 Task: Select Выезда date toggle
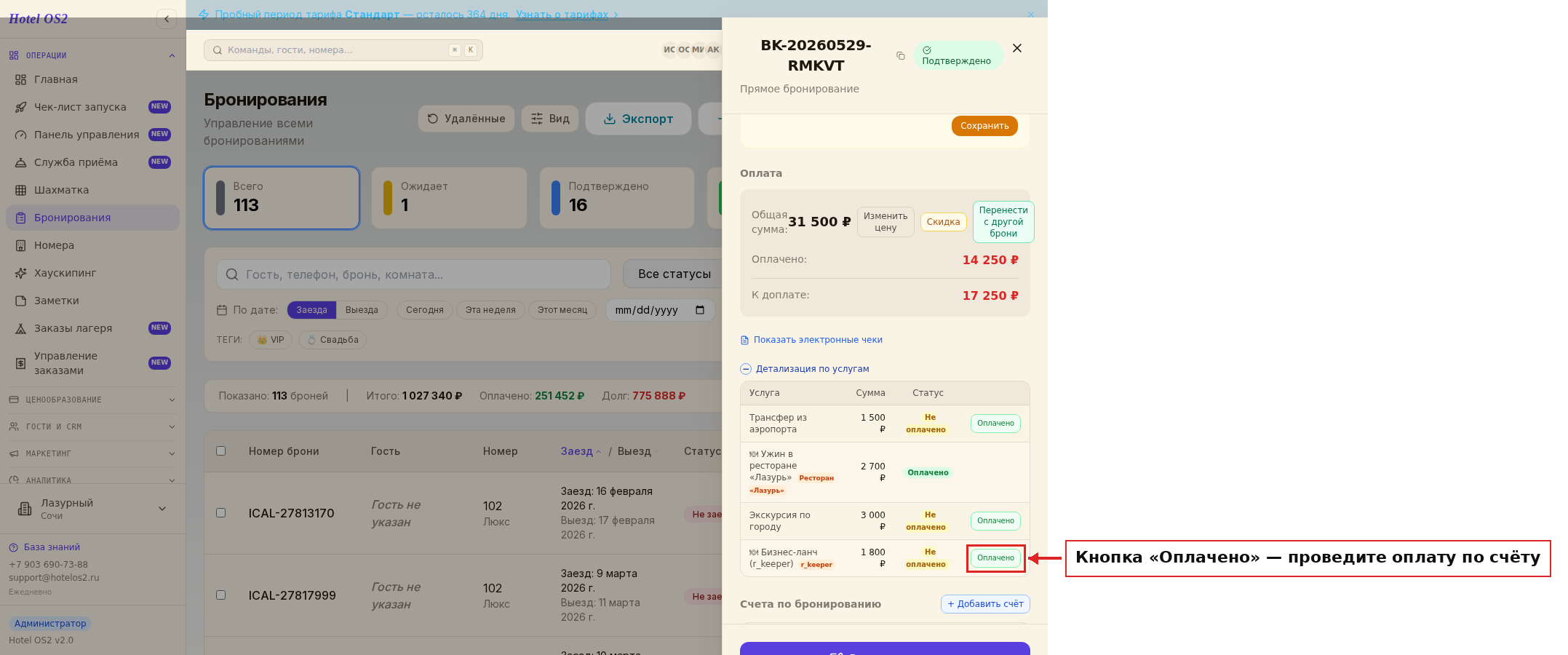(362, 310)
